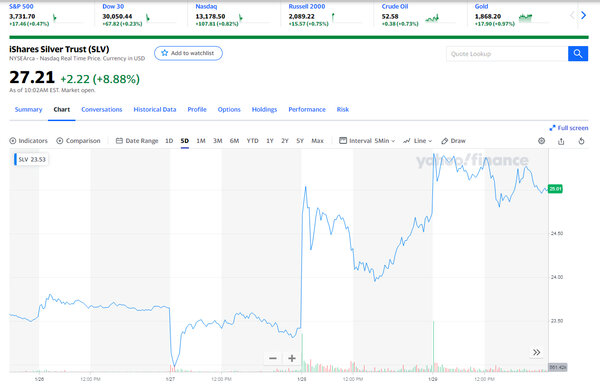Click the SLV 23.53 chart legend label
This screenshot has height=387, width=600.
[30, 159]
